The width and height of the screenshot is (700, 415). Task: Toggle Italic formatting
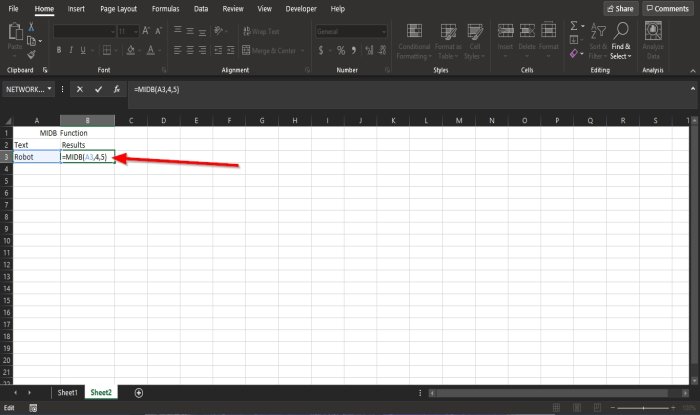71,50
